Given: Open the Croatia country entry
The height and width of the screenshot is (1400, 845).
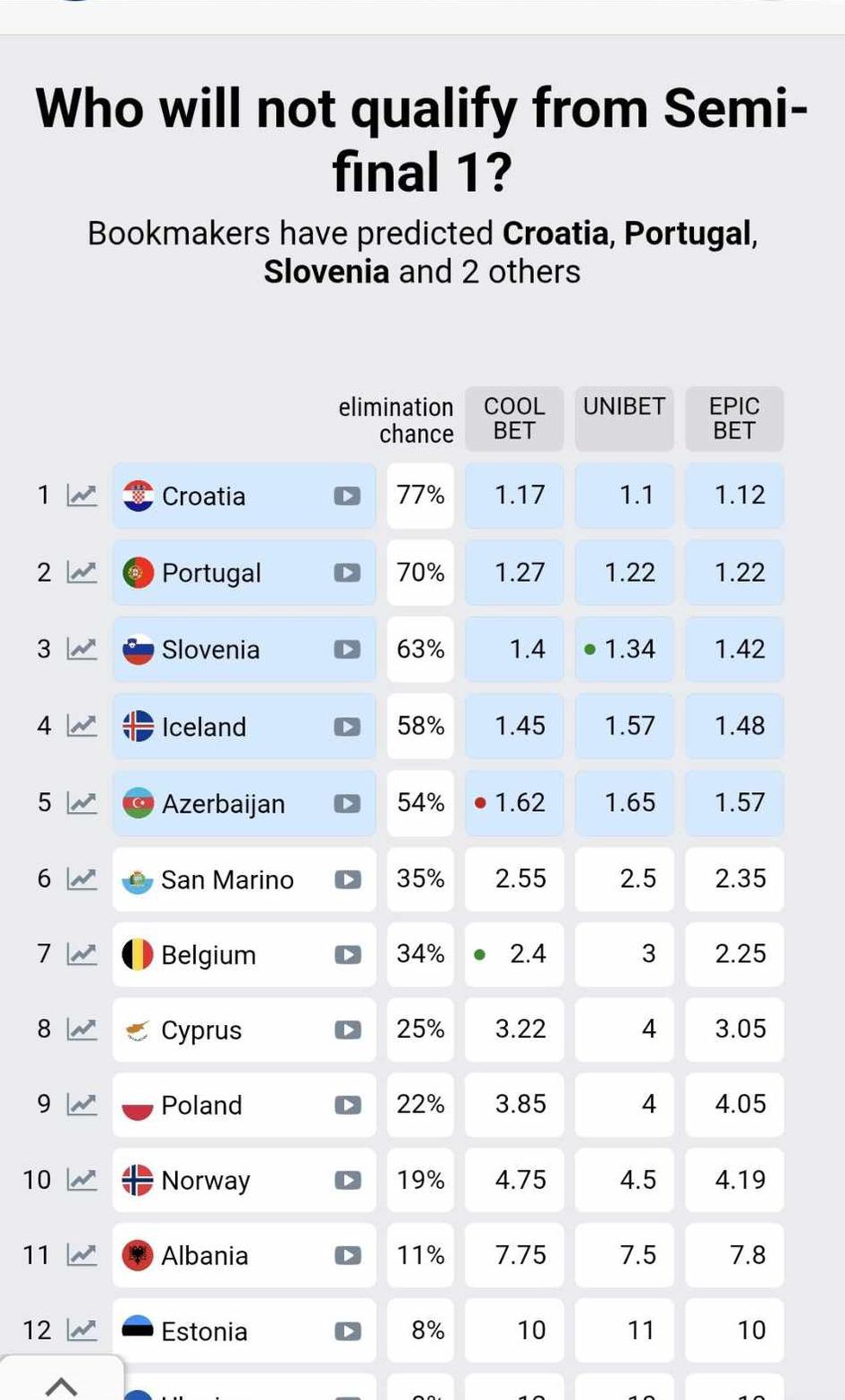Looking at the screenshot, I should coord(204,496).
